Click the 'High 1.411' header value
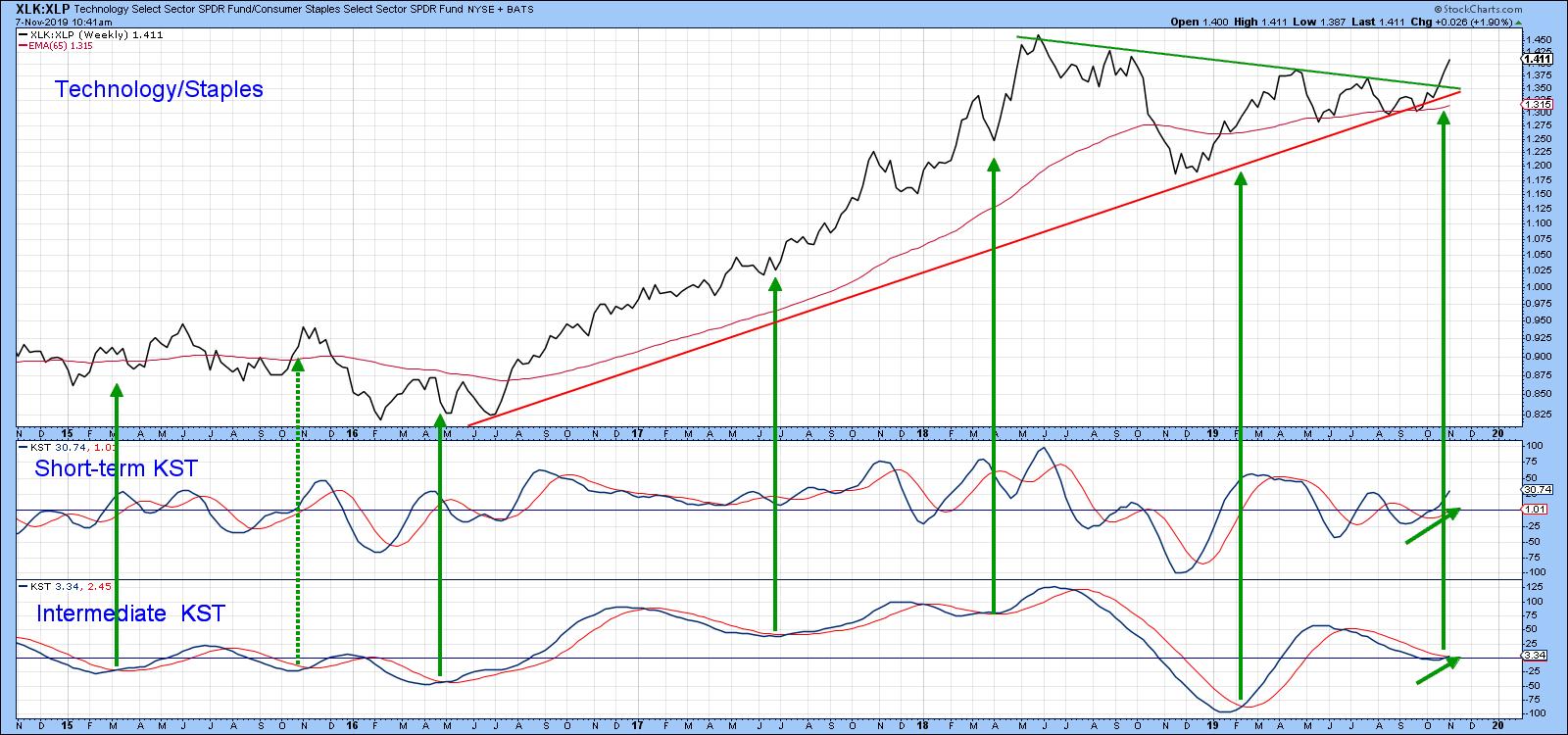Viewport: 1568px width, 735px height. 1262,21
